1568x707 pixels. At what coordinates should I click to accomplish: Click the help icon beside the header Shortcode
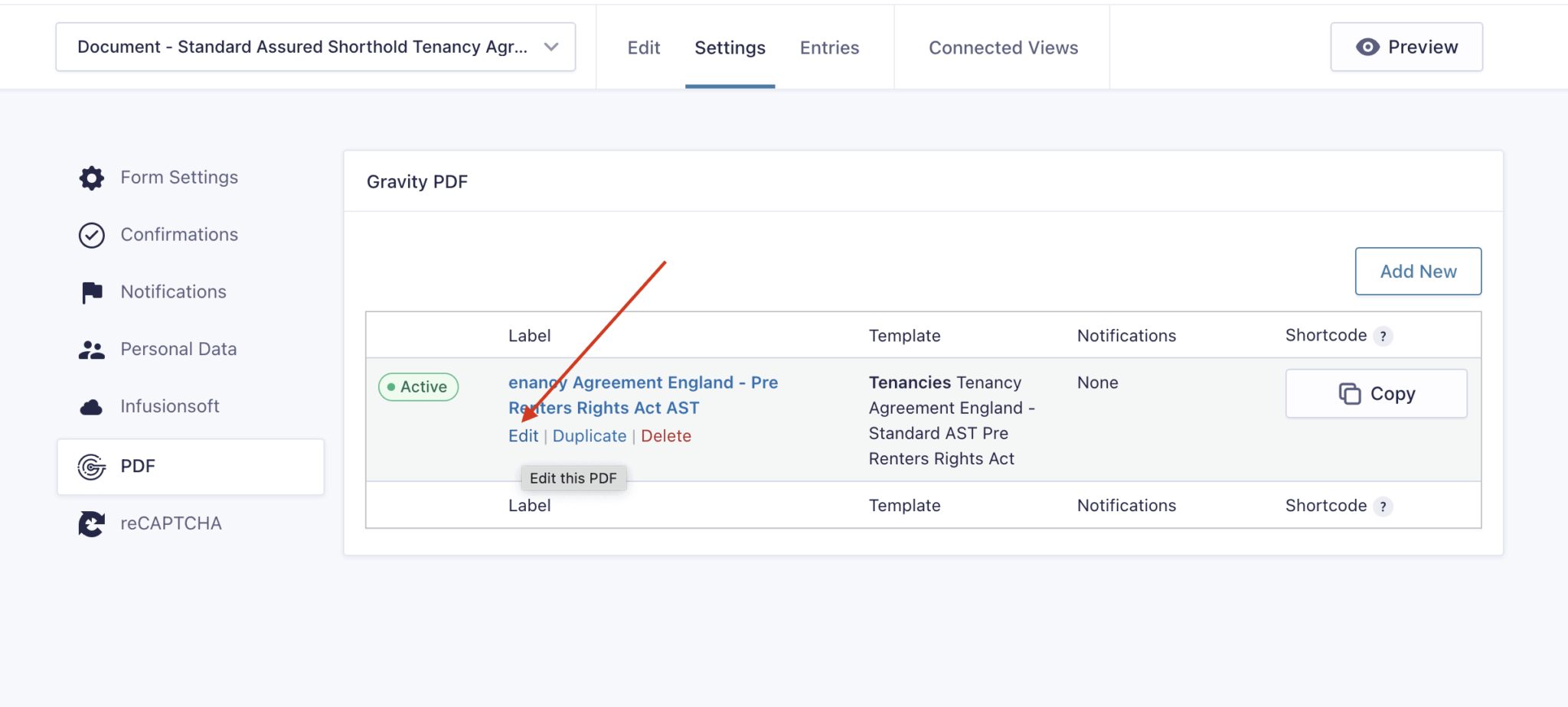click(x=1383, y=336)
